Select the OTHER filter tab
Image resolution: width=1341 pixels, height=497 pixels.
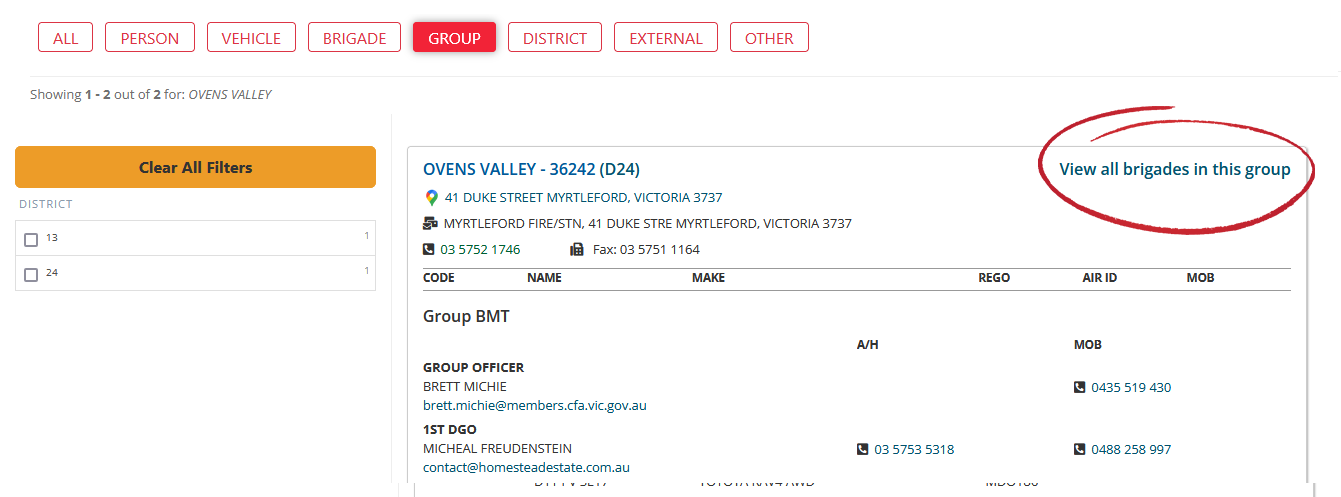[769, 38]
